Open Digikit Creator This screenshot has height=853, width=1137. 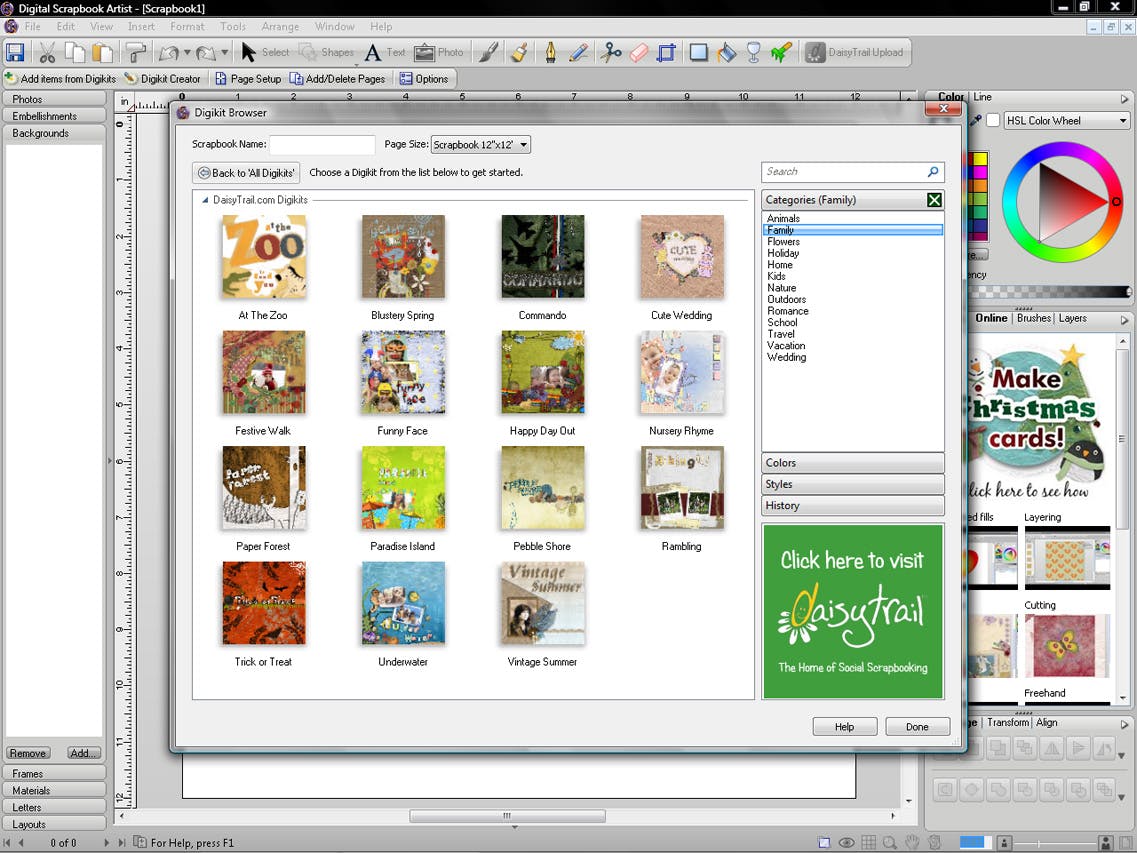[x=162, y=78]
